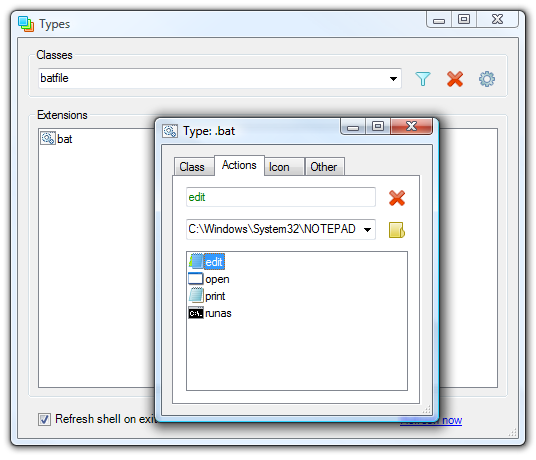Screen dimensions: 536x460
Task: Open the Other tab
Action: coord(324,167)
